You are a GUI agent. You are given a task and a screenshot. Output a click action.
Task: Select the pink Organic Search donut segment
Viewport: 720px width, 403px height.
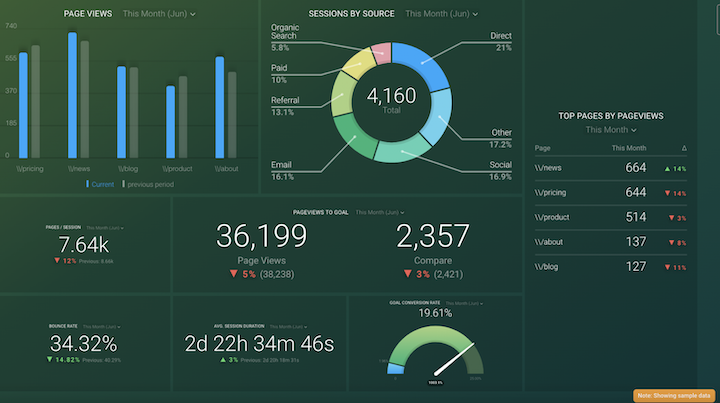click(382, 53)
